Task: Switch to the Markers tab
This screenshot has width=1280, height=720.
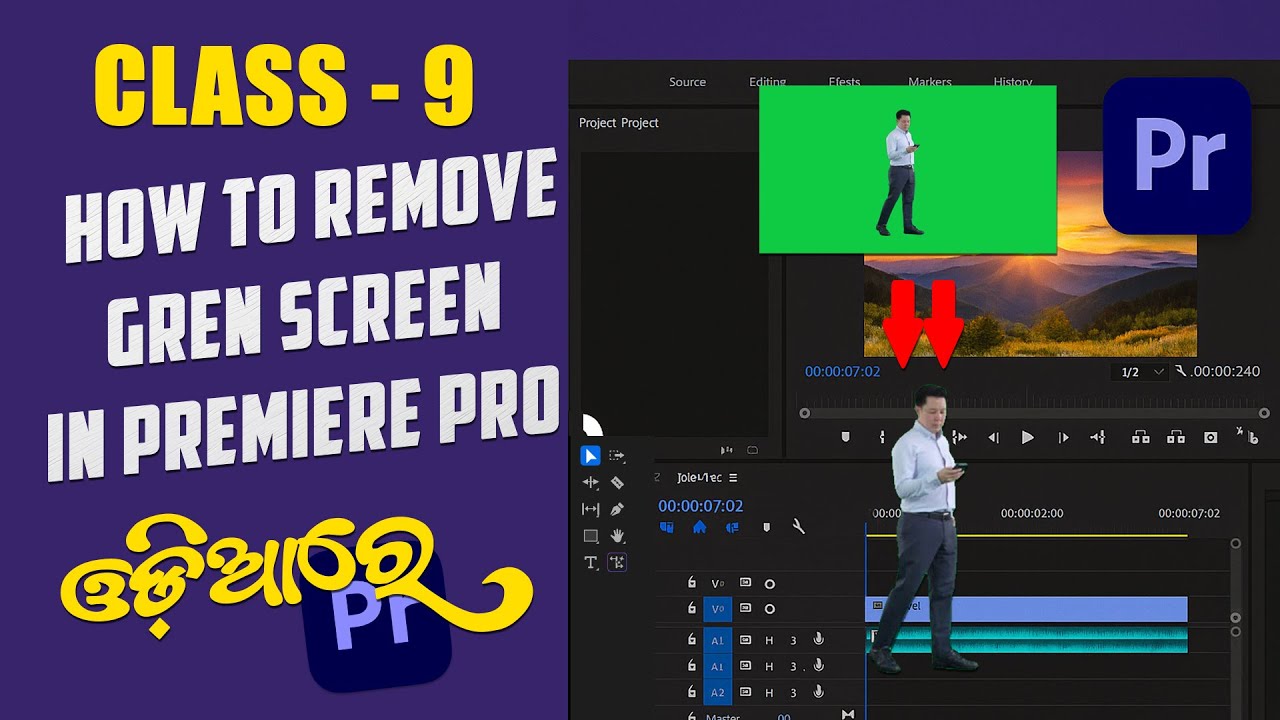Action: pos(930,82)
